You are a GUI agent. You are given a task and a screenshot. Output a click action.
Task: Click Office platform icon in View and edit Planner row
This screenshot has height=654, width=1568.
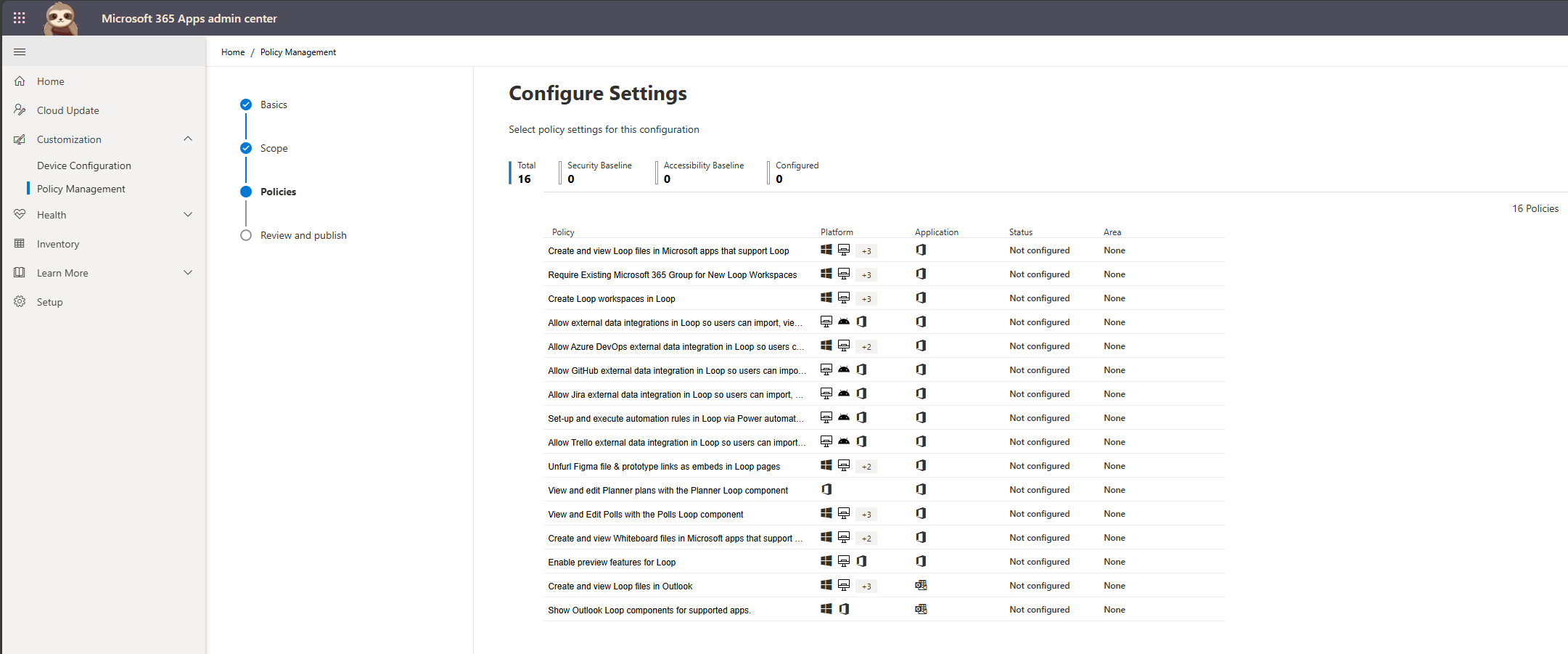click(x=826, y=489)
